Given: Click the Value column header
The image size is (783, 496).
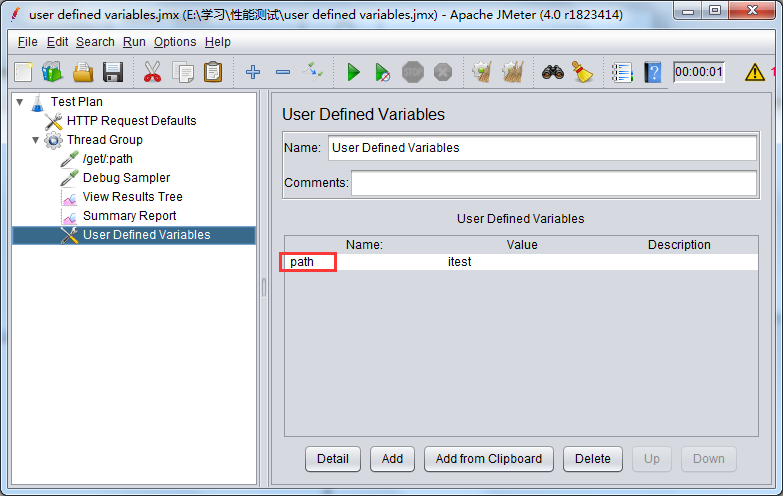Looking at the screenshot, I should tap(522, 245).
